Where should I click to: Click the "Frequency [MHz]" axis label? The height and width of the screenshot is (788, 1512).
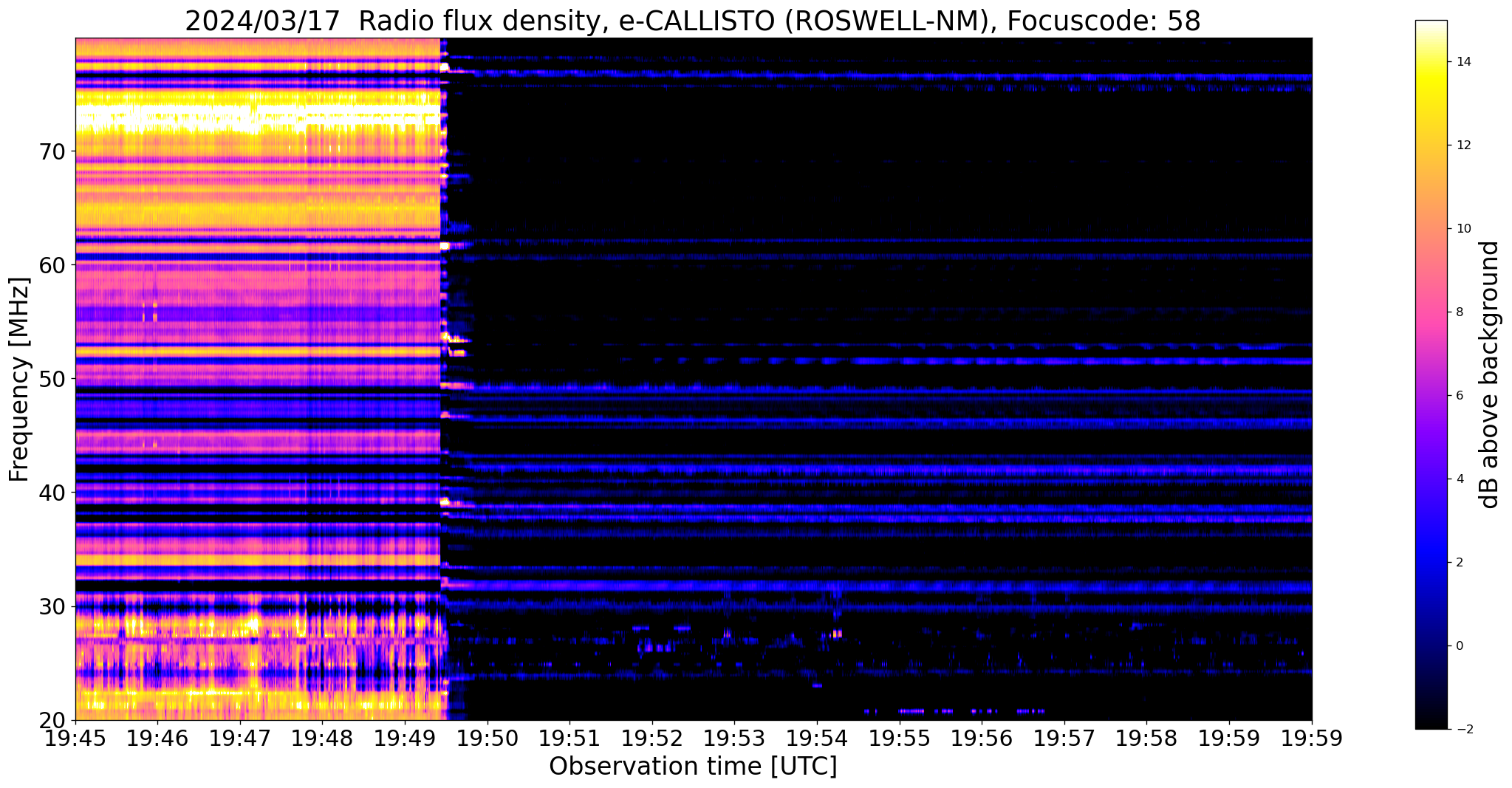(x=20, y=380)
